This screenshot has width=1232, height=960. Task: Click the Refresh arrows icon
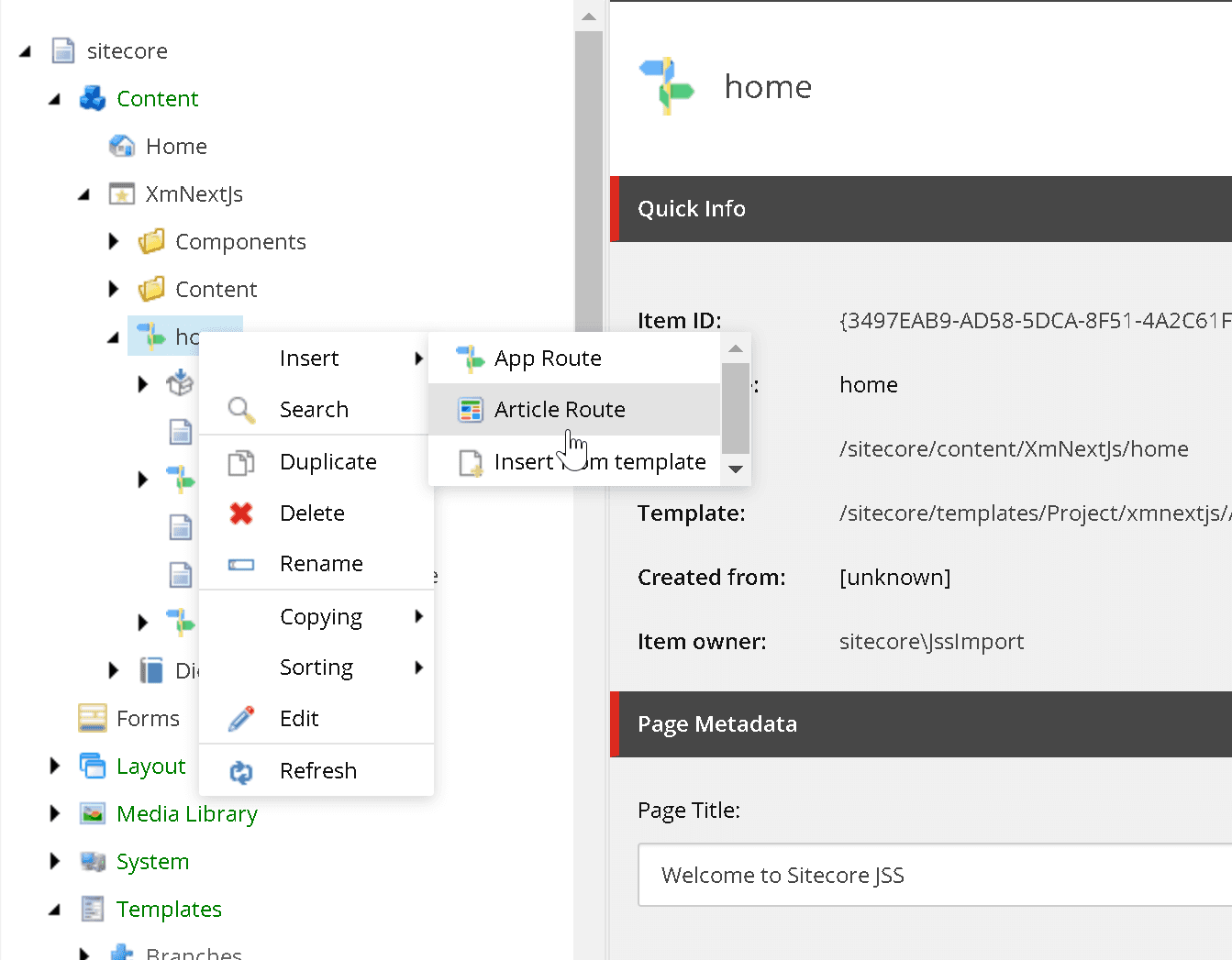coord(241,771)
